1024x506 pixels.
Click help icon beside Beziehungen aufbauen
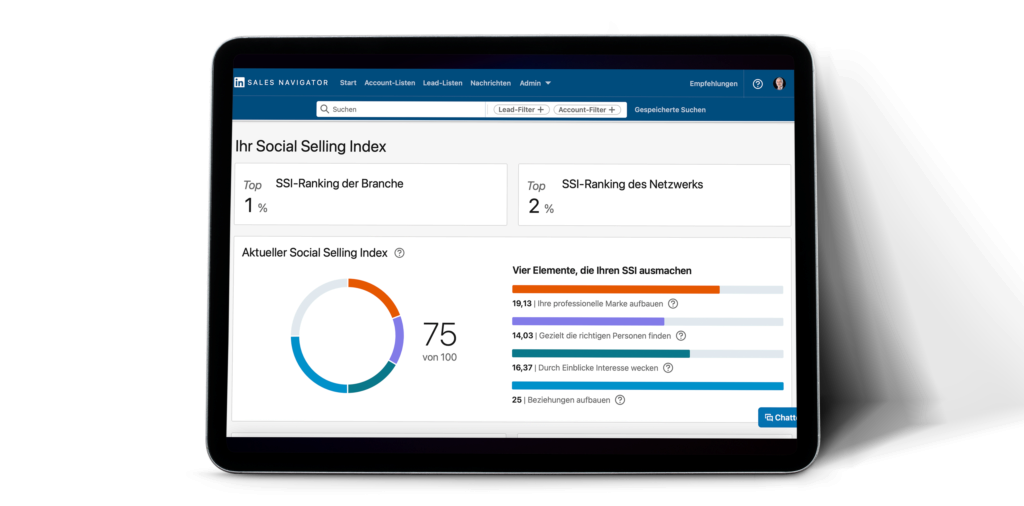(x=620, y=400)
